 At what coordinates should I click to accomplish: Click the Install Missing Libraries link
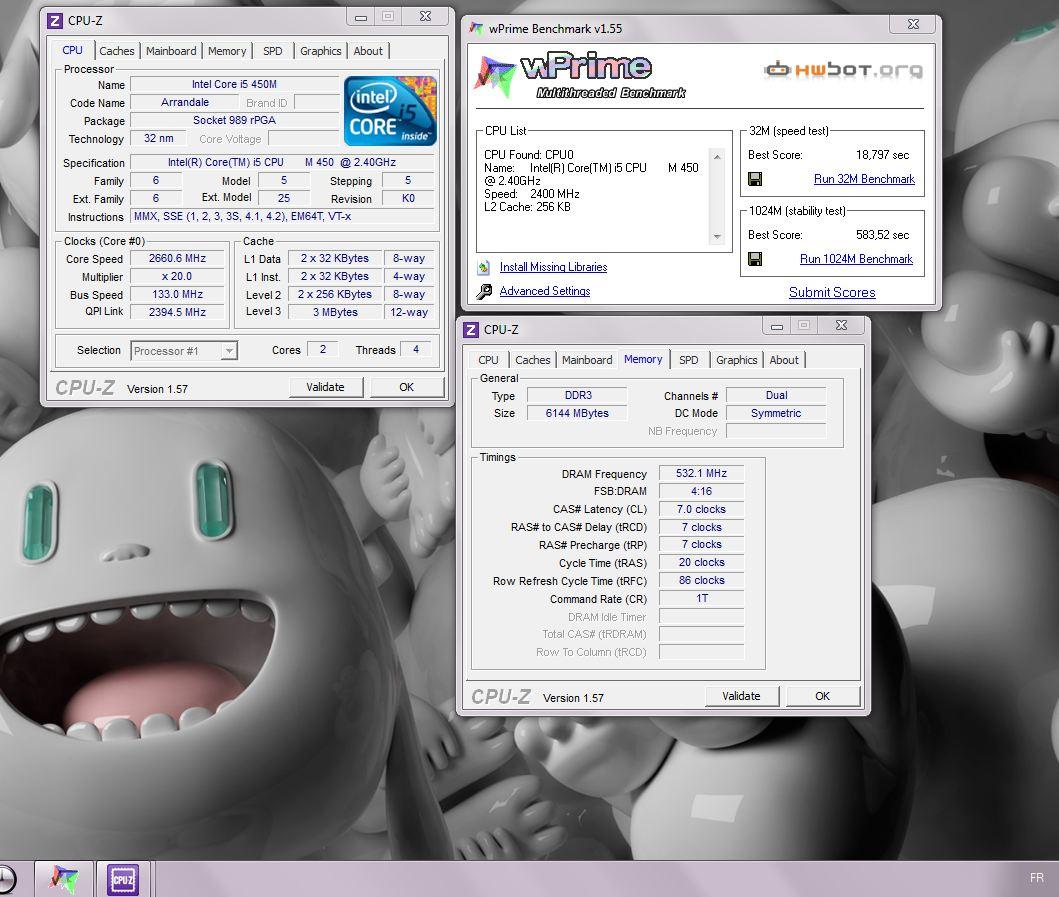tap(553, 267)
